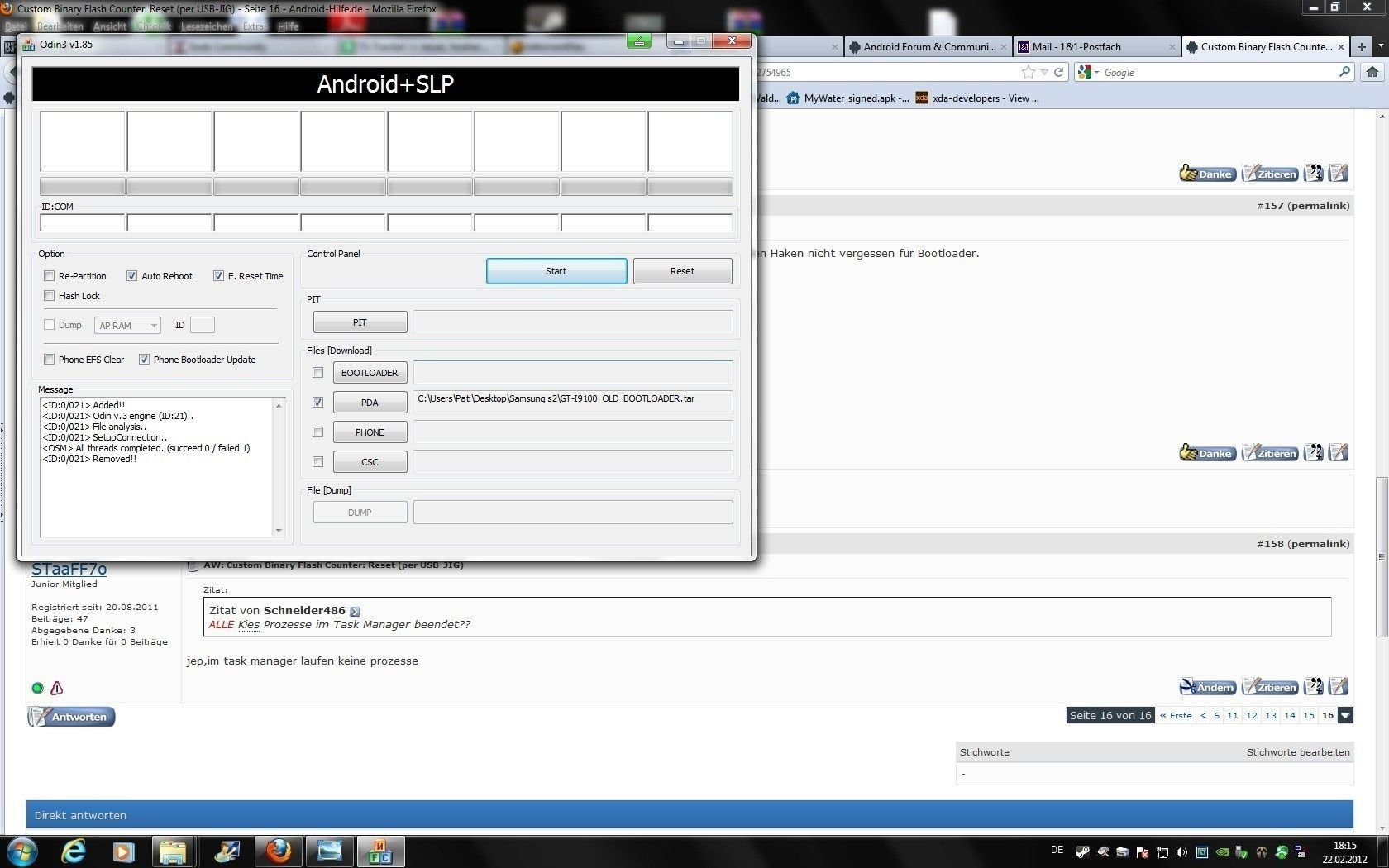Click the BOOTLOADER file button

click(x=370, y=373)
